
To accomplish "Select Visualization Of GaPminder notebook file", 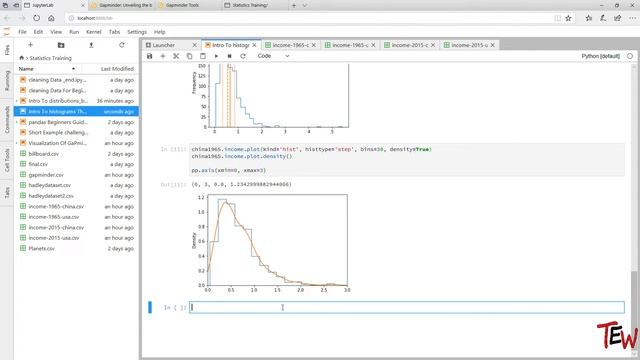I will tap(77, 143).
